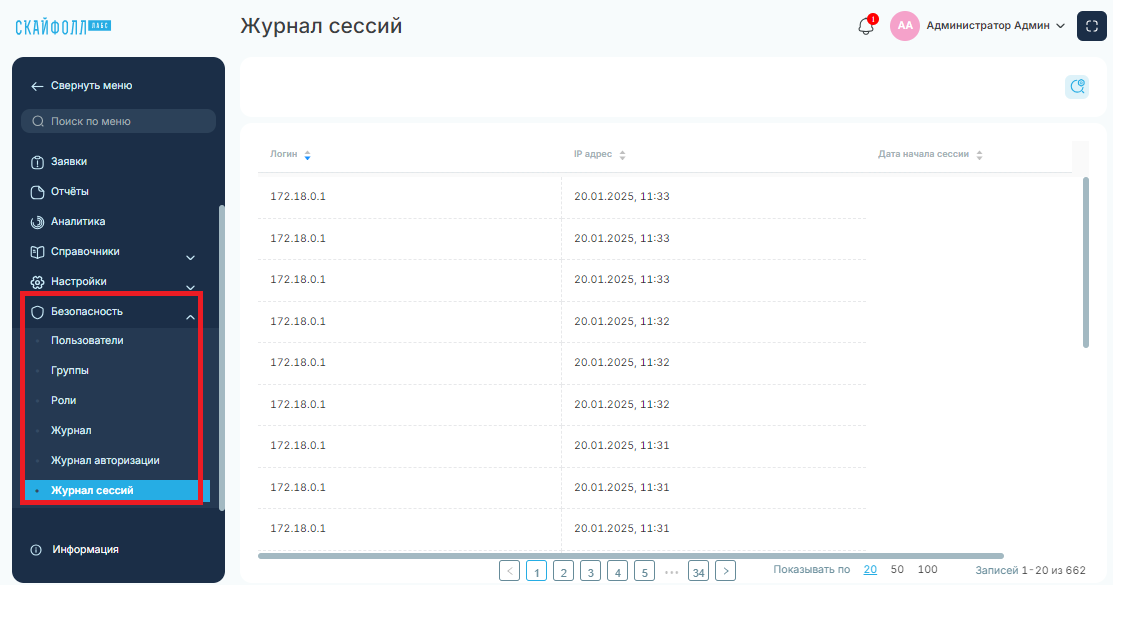Click the AA user avatar
1128x617 pixels.
coord(904,26)
